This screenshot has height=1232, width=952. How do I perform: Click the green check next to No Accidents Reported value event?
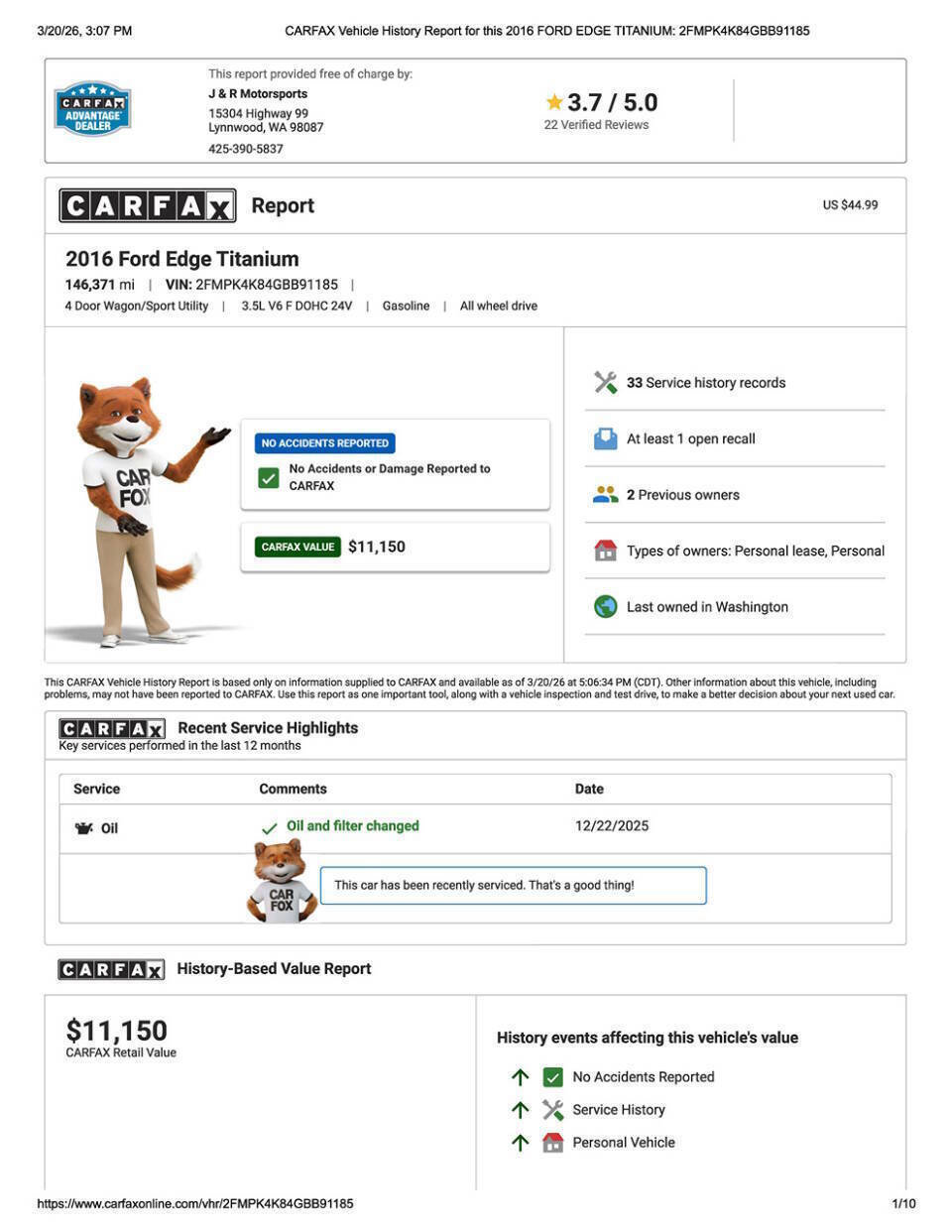553,1076
